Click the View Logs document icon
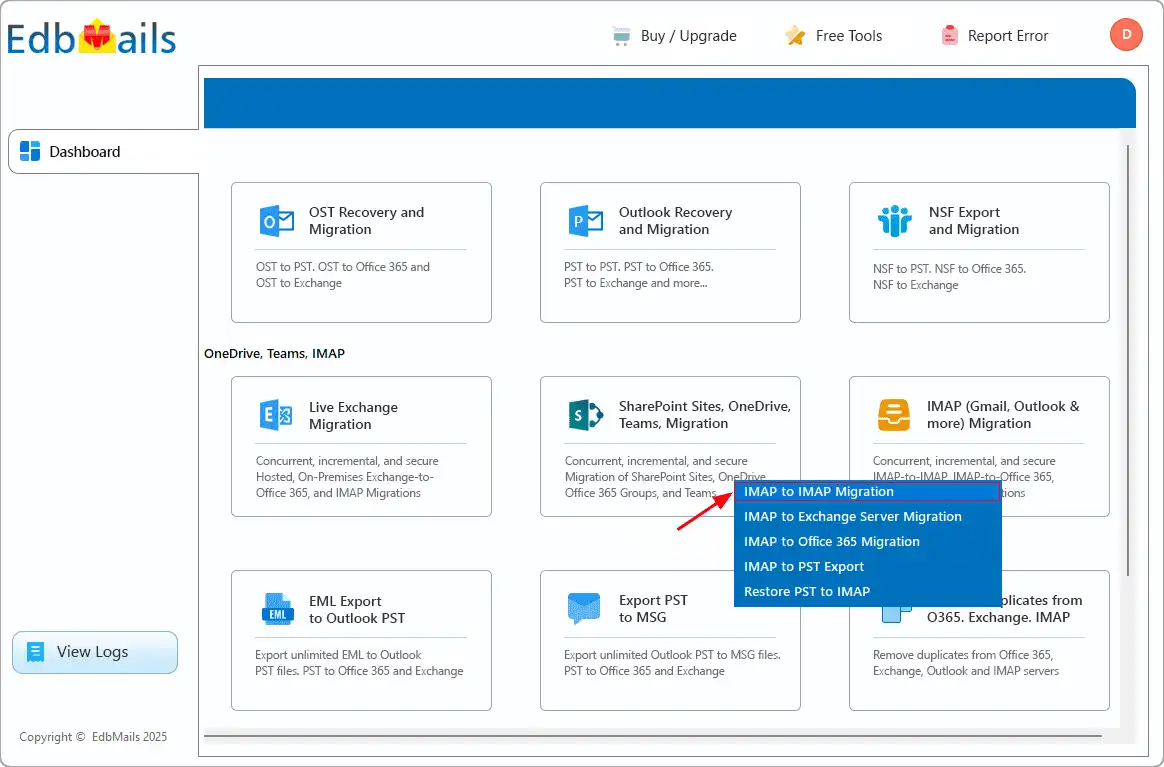 [x=36, y=652]
